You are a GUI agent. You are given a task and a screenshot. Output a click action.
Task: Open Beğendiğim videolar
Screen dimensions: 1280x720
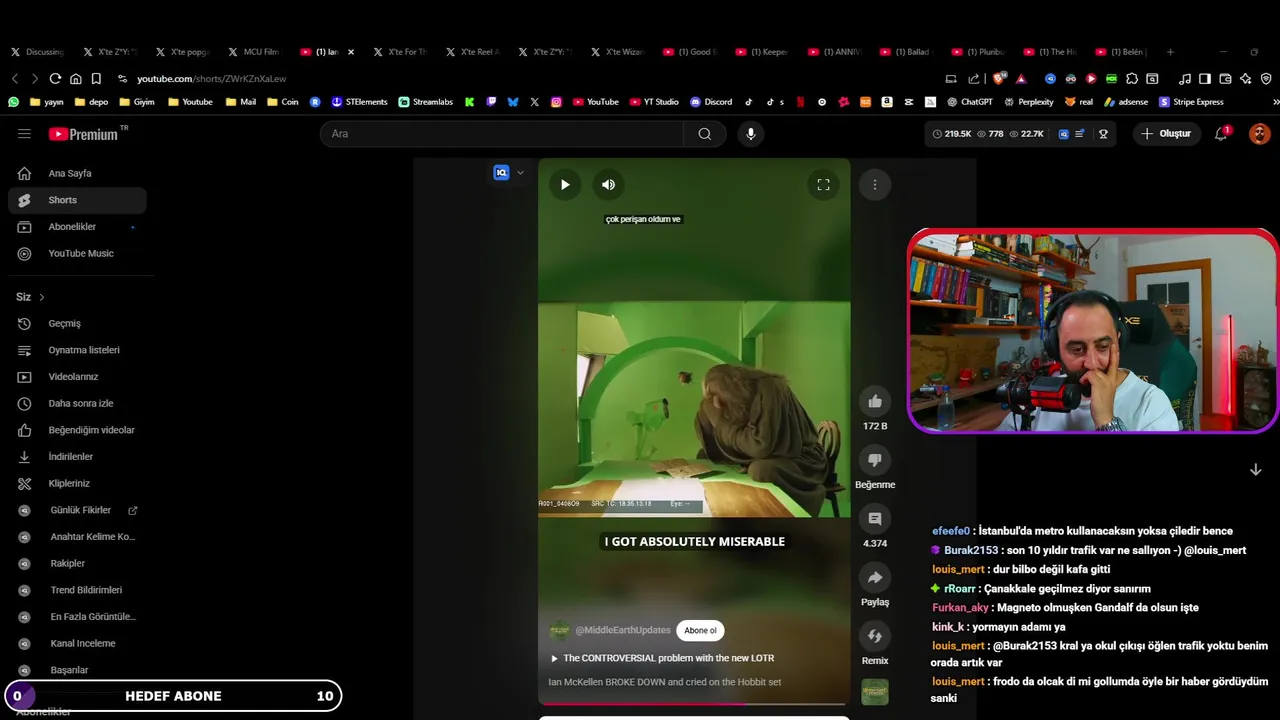click(x=77, y=430)
